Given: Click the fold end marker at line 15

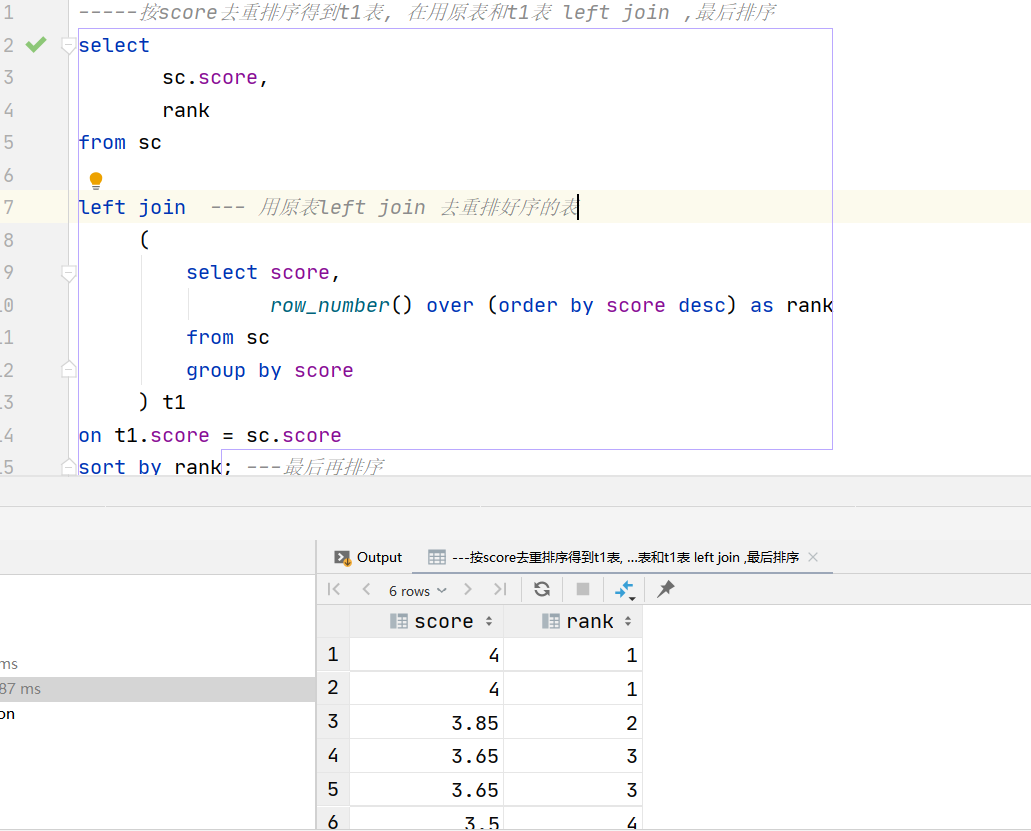Looking at the screenshot, I should pos(68,467).
